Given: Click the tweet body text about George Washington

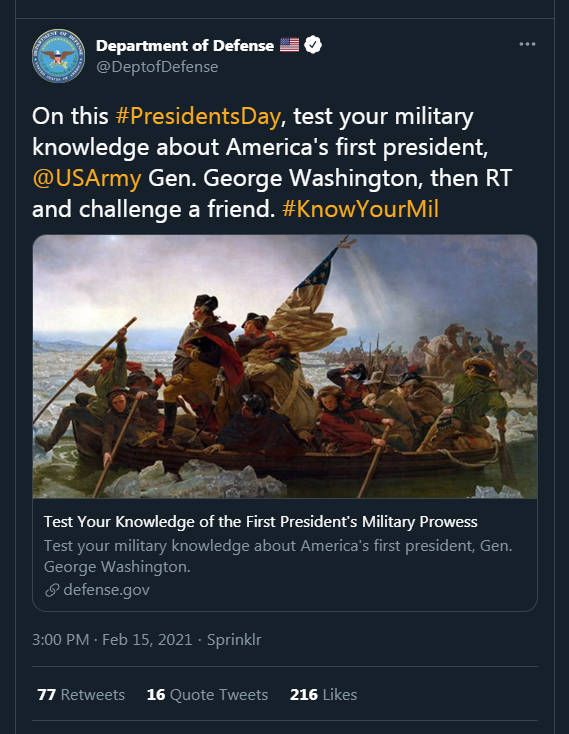Looking at the screenshot, I should click(272, 162).
